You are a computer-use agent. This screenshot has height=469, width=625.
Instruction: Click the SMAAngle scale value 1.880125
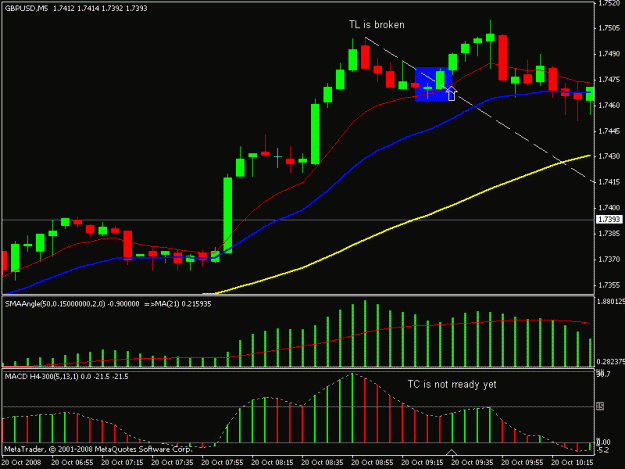click(x=611, y=302)
